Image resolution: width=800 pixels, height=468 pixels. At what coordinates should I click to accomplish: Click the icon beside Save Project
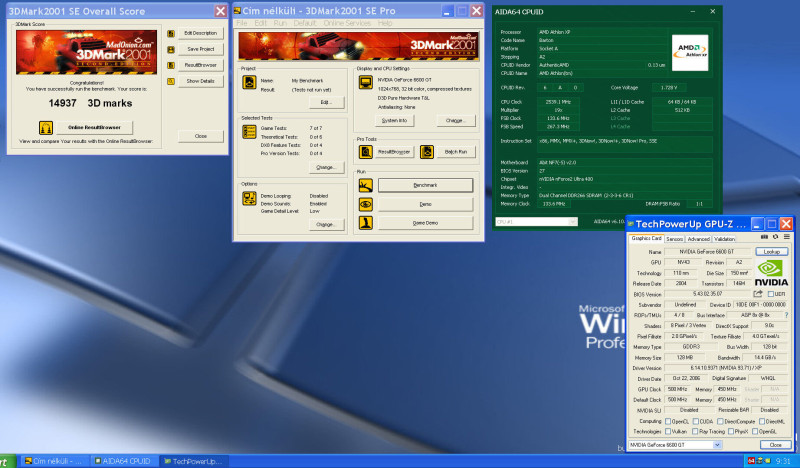click(171, 50)
